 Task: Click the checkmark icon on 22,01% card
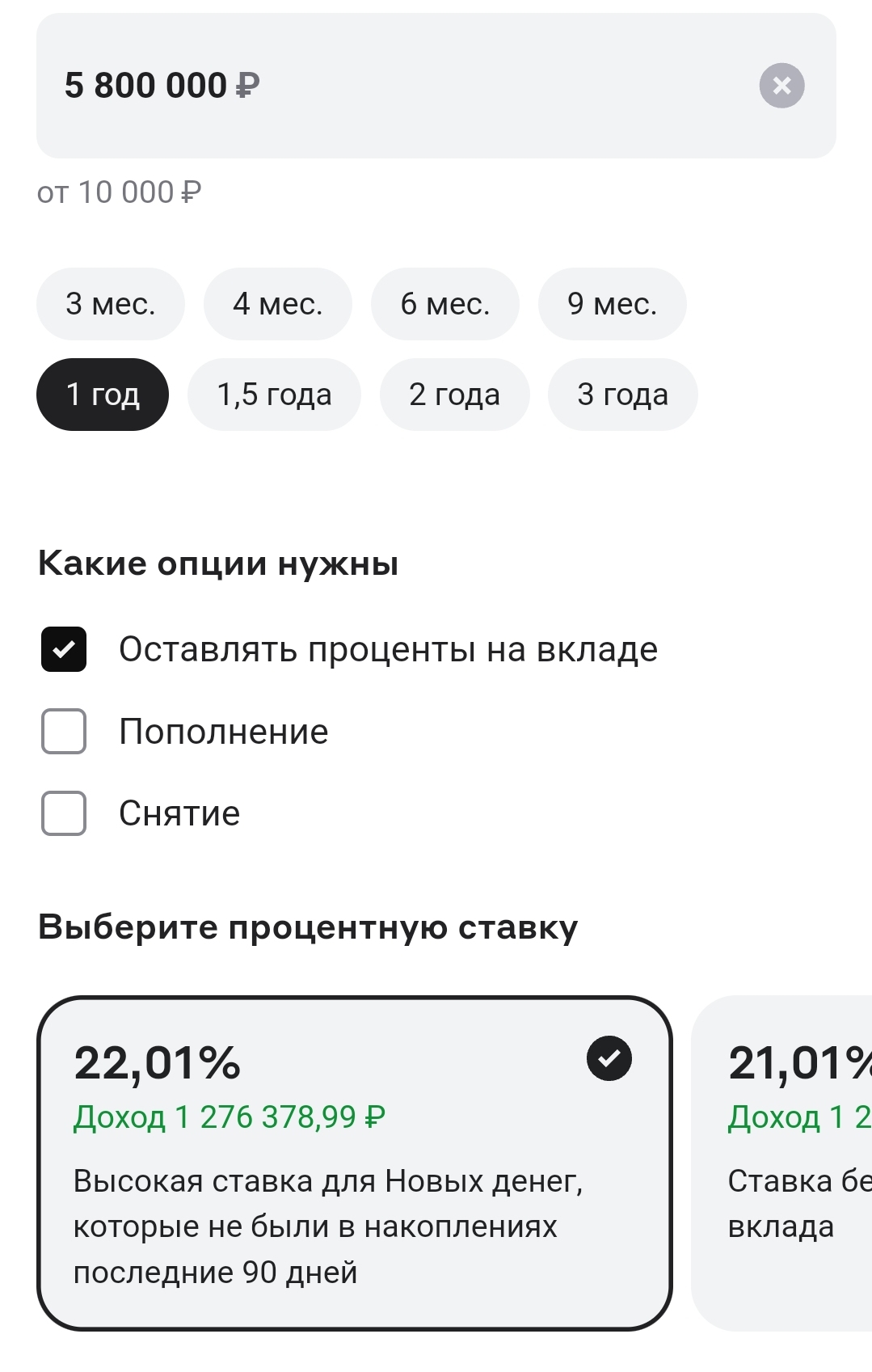click(609, 1058)
